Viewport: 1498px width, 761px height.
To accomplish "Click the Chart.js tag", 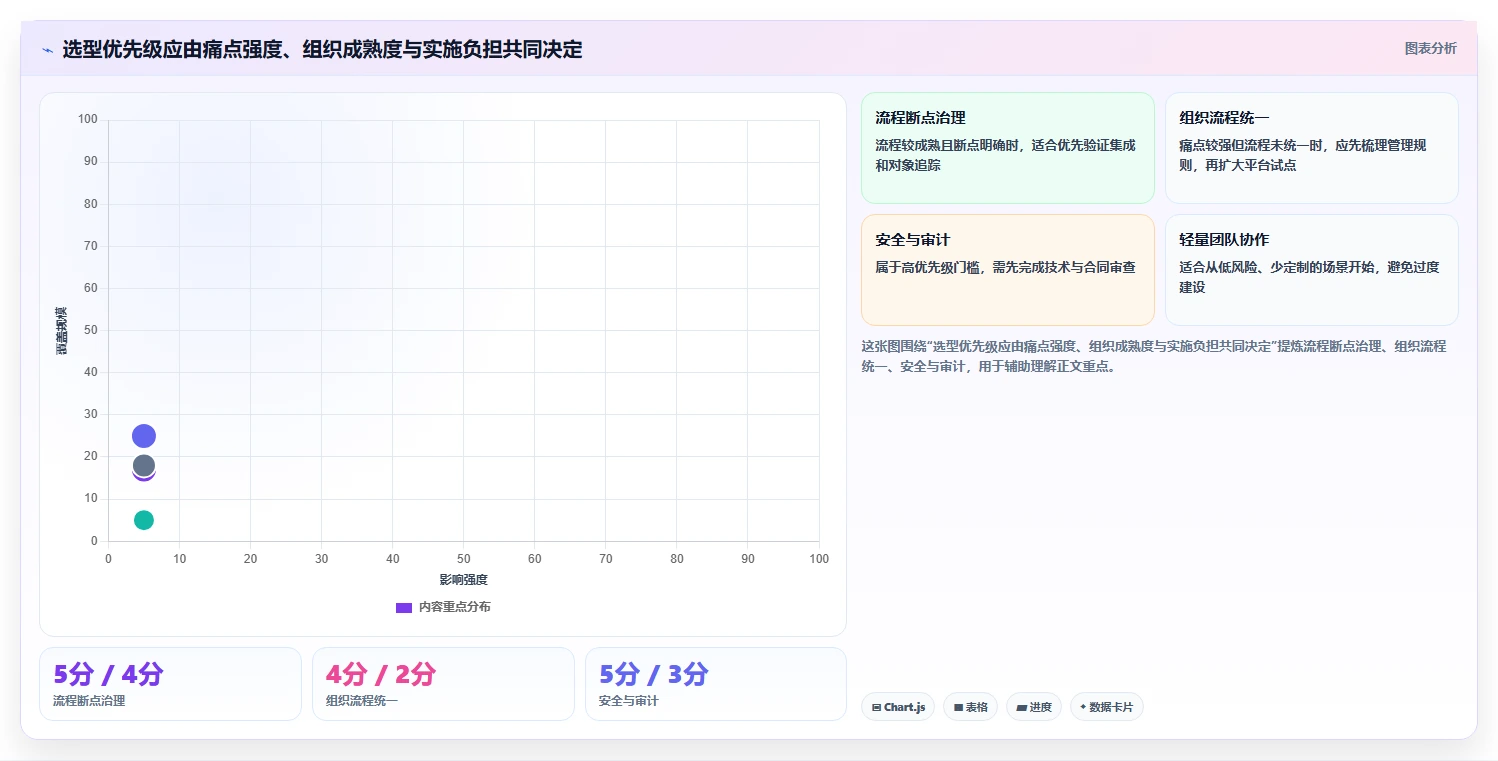I will pyautogui.click(x=897, y=707).
